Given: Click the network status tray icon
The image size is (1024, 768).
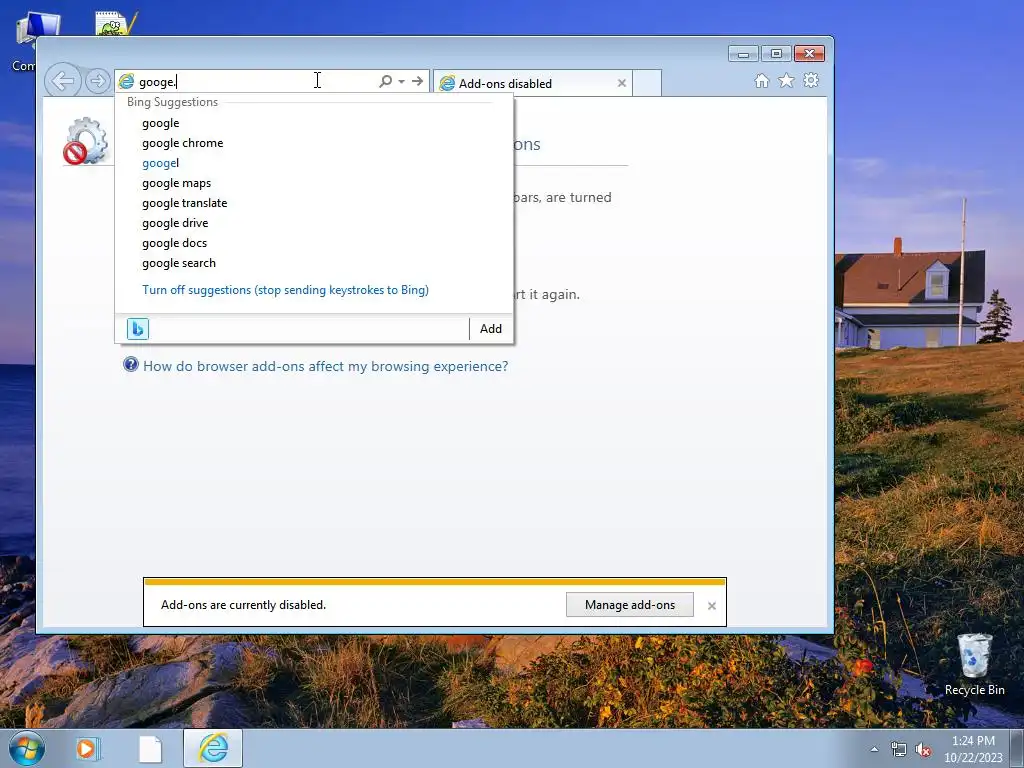Looking at the screenshot, I should pyautogui.click(x=899, y=749).
